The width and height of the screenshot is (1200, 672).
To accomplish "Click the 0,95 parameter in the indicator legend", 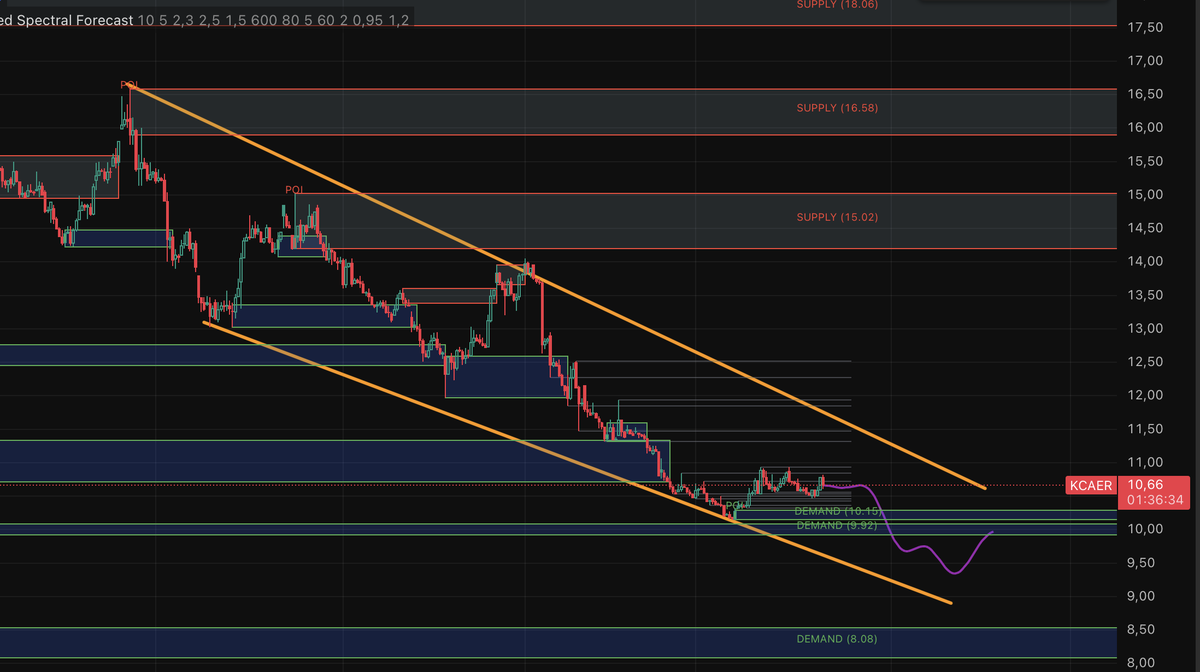I will pos(367,20).
